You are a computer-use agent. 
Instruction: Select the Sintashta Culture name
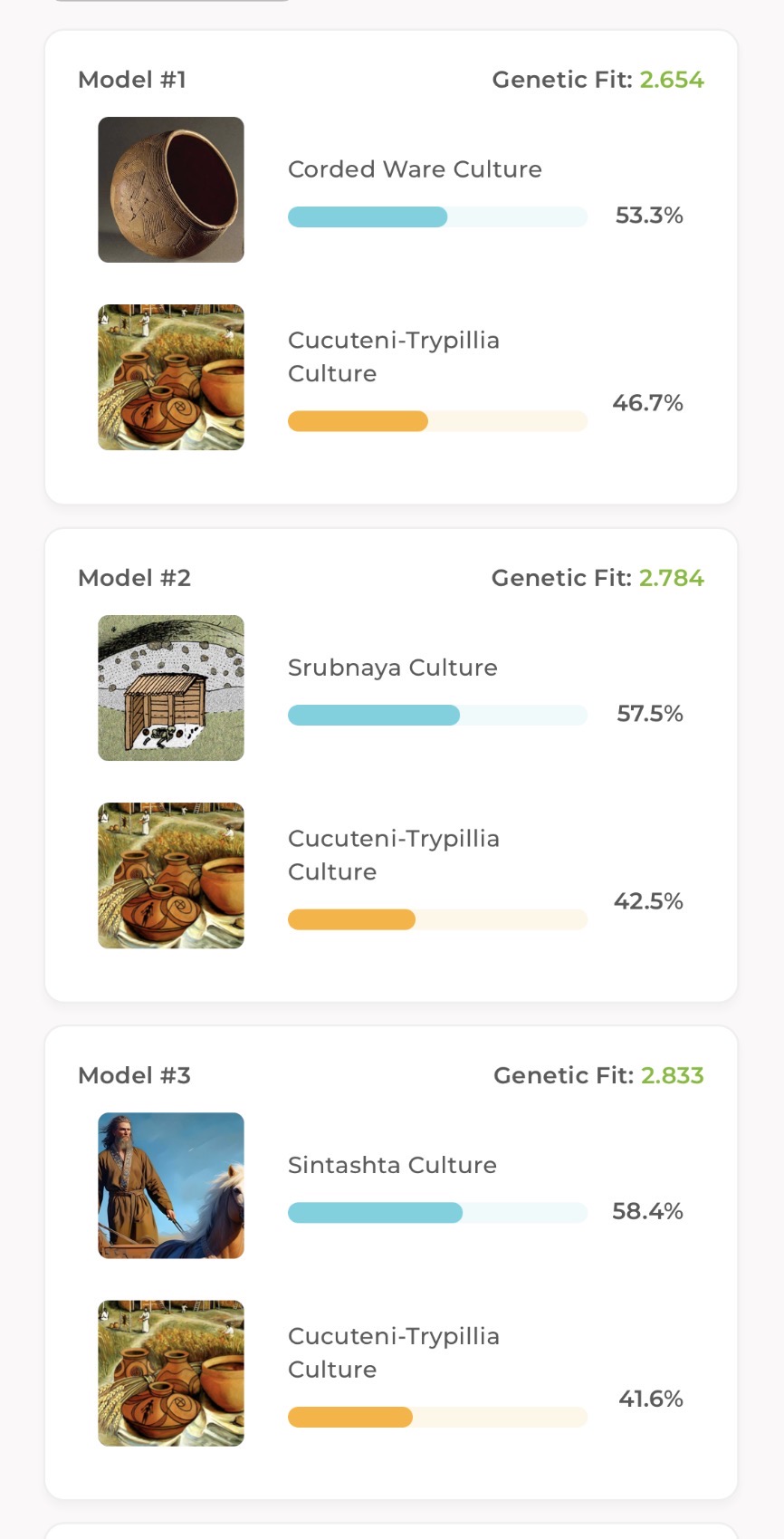pyautogui.click(x=392, y=1165)
